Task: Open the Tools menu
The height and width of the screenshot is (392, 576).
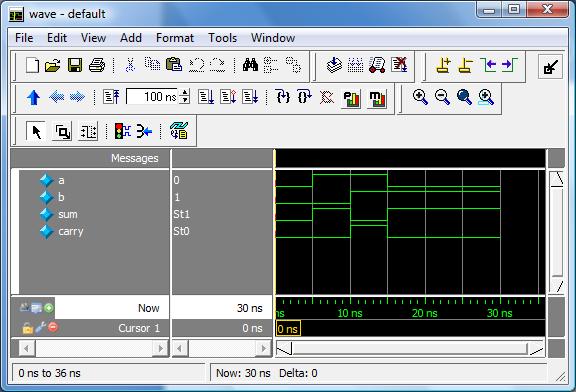Action: coord(223,38)
